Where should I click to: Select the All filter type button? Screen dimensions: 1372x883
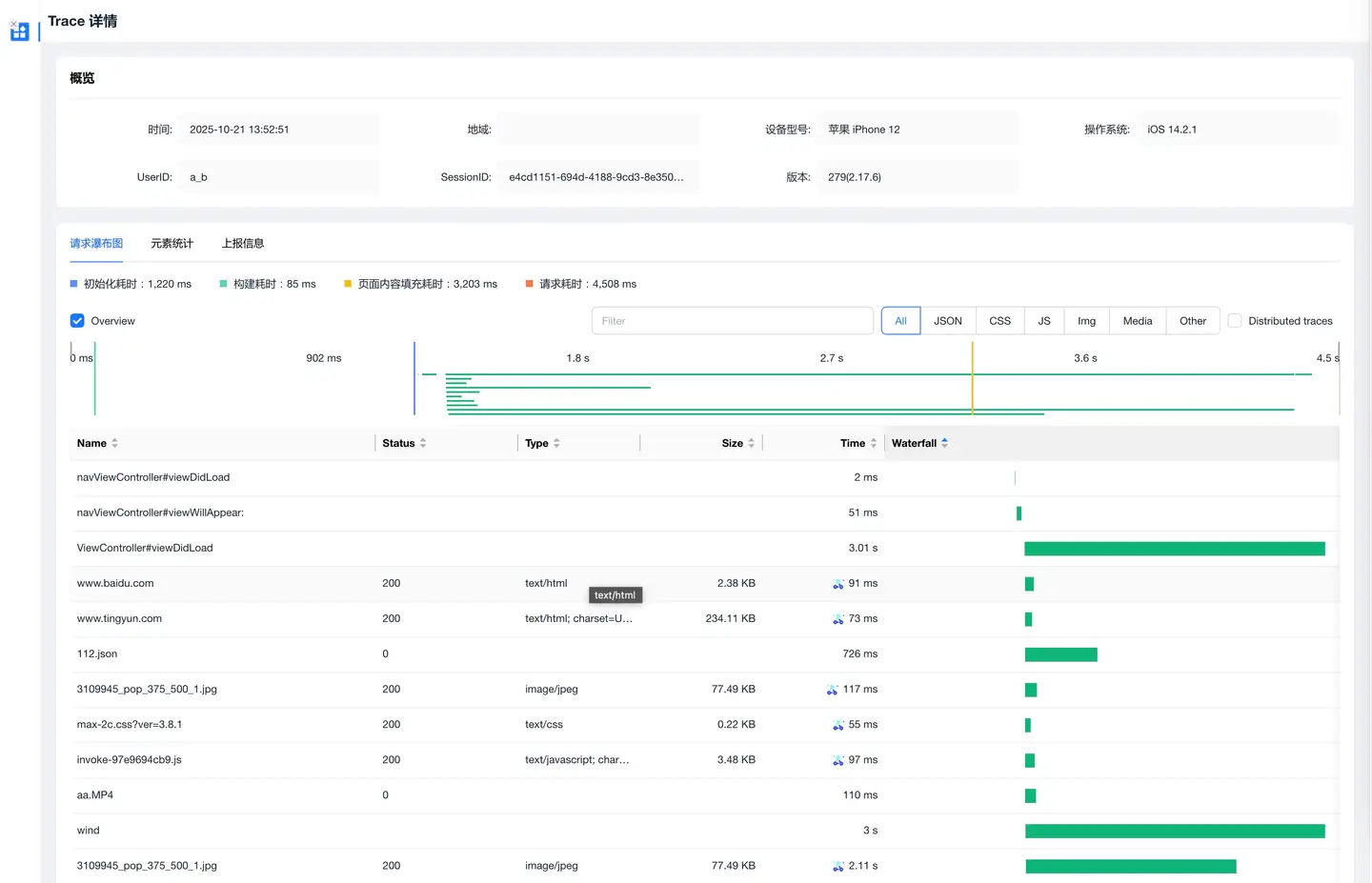click(900, 321)
